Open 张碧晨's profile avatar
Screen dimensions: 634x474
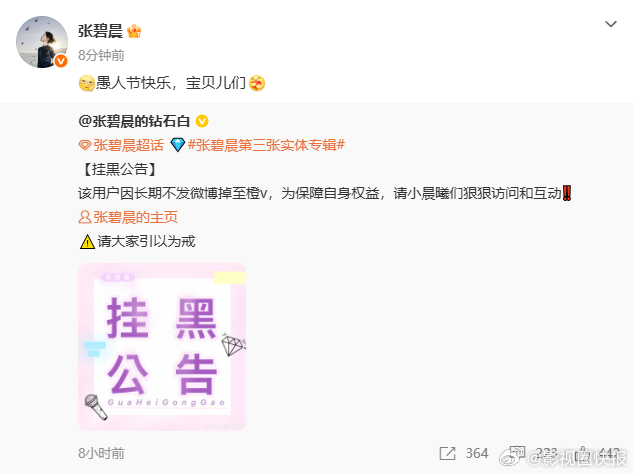coord(42,42)
